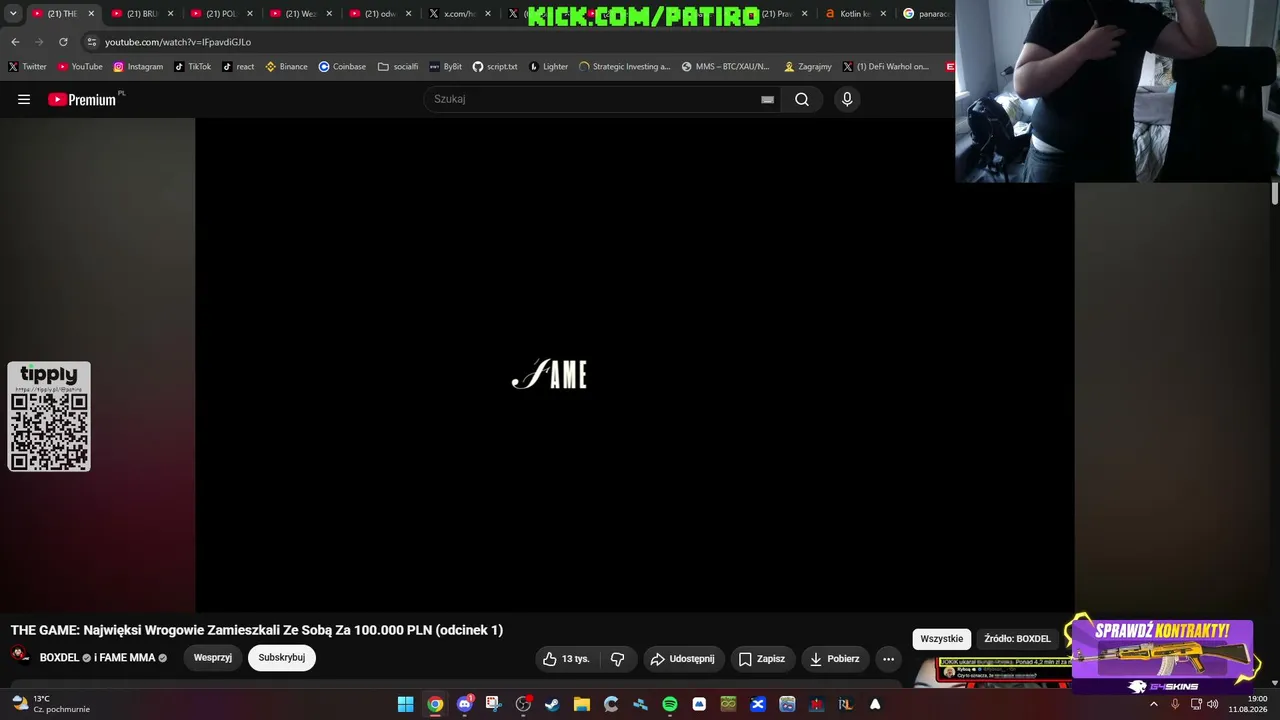1280x720 pixels.
Task: Like the video with thumbs-up button
Action: tap(566, 659)
